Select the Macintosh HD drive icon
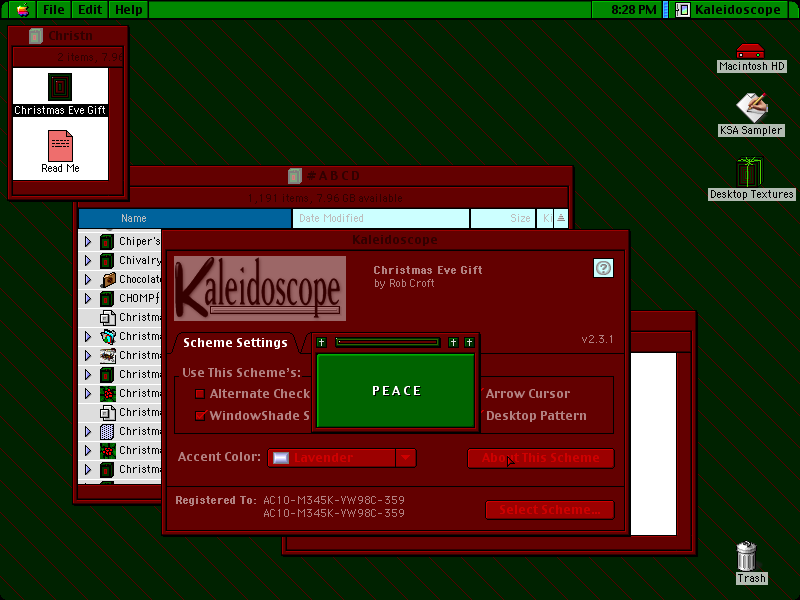 (750, 51)
